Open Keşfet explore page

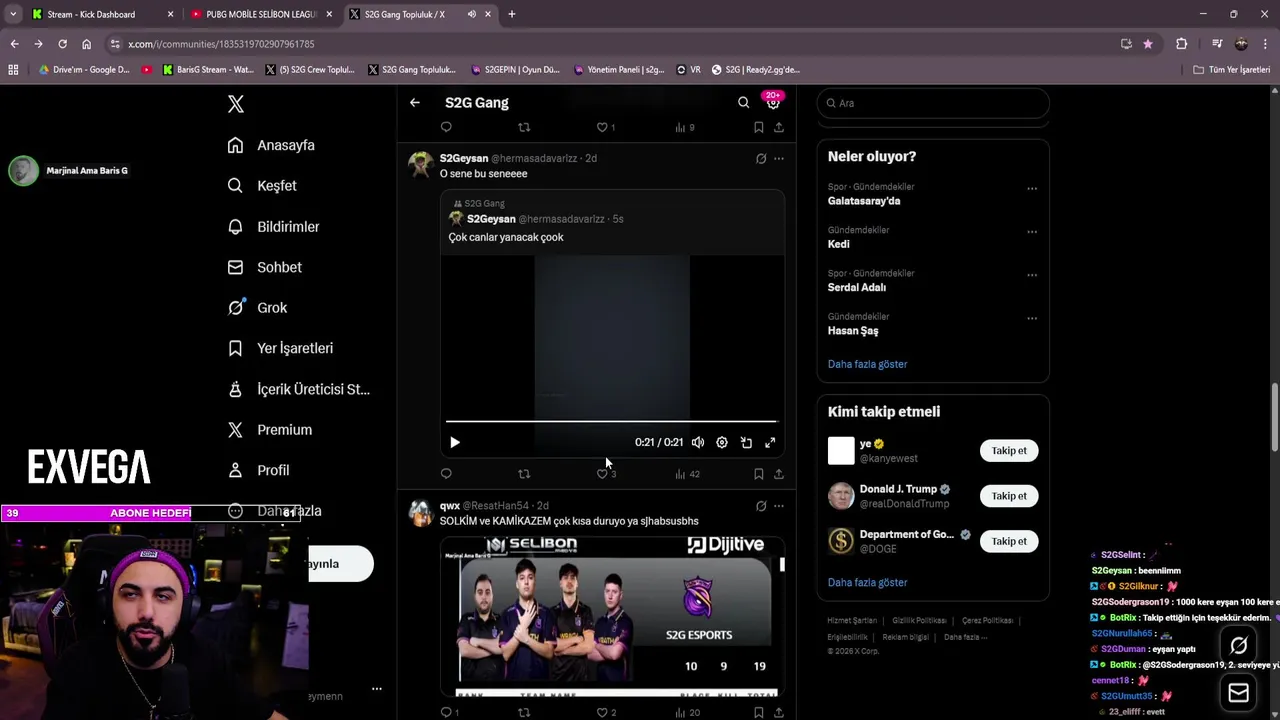(262, 186)
